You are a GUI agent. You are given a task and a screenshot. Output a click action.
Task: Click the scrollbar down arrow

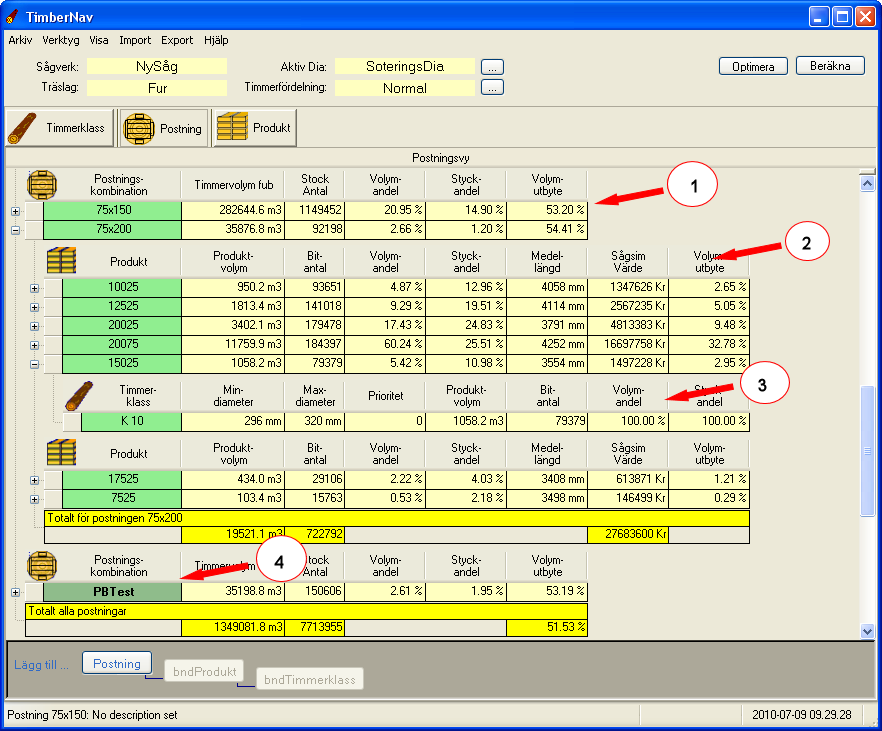click(x=867, y=631)
